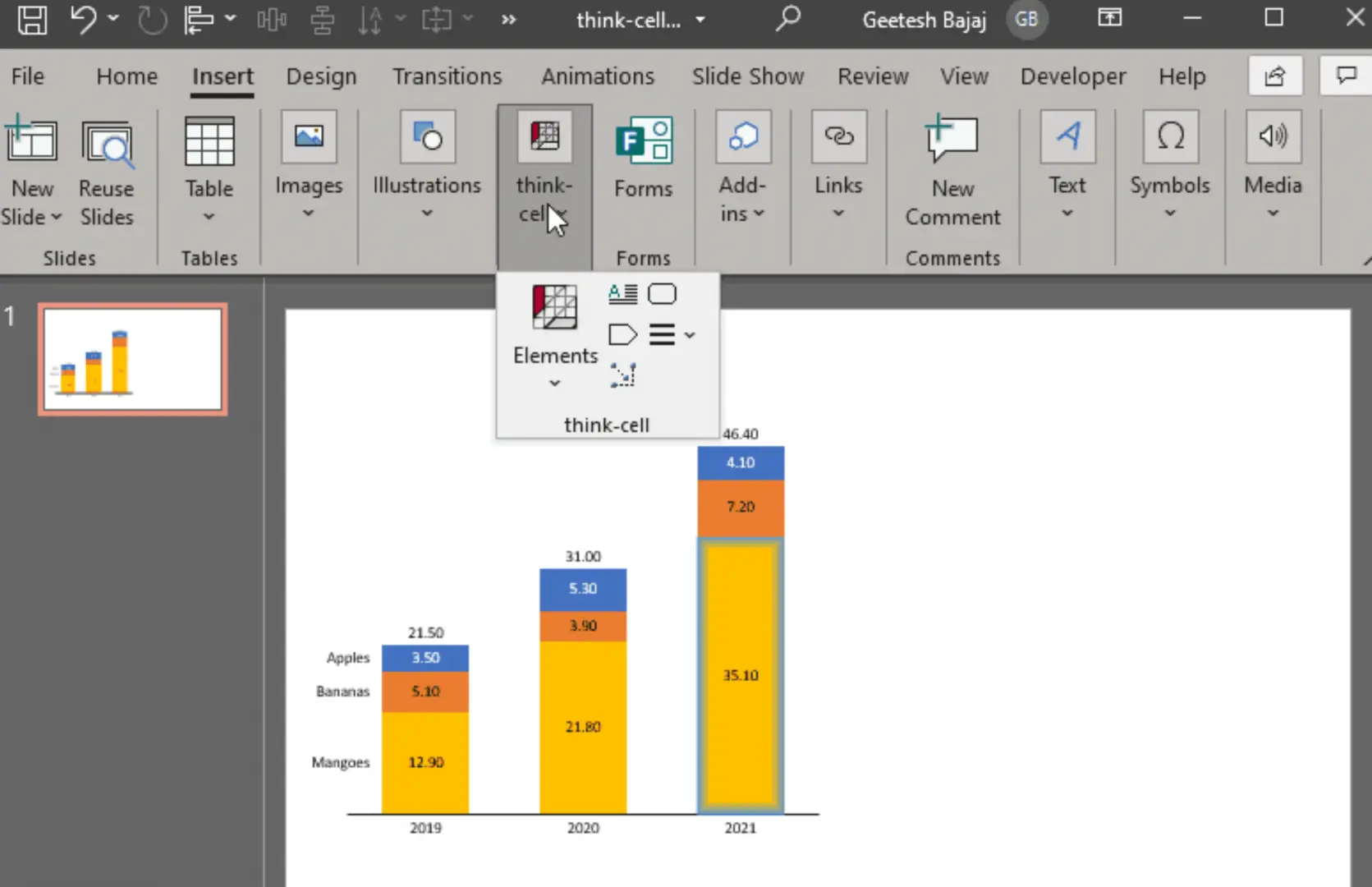This screenshot has height=887, width=1372.
Task: Expand the quick access toolbar overflow chevrons
Action: [x=509, y=19]
